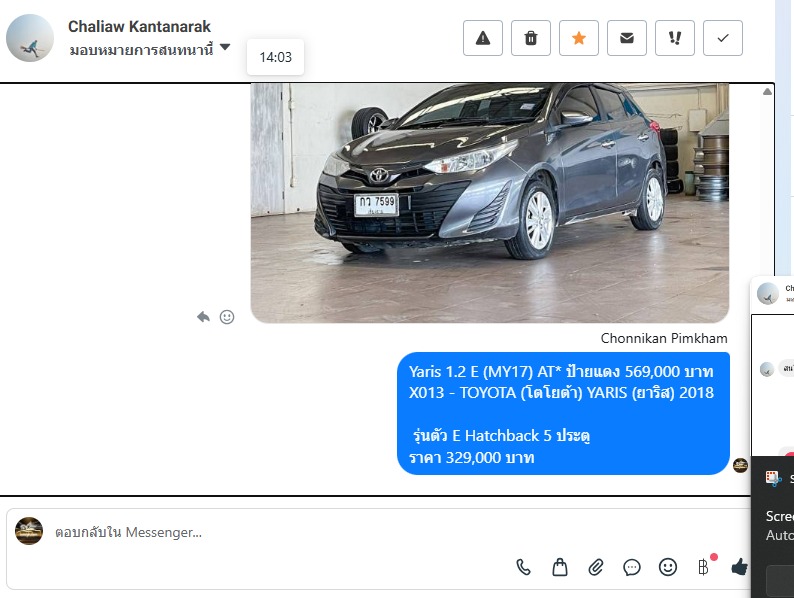The image size is (794, 598).
Task: Open saved replies speech bubble icon
Action: 632,567
